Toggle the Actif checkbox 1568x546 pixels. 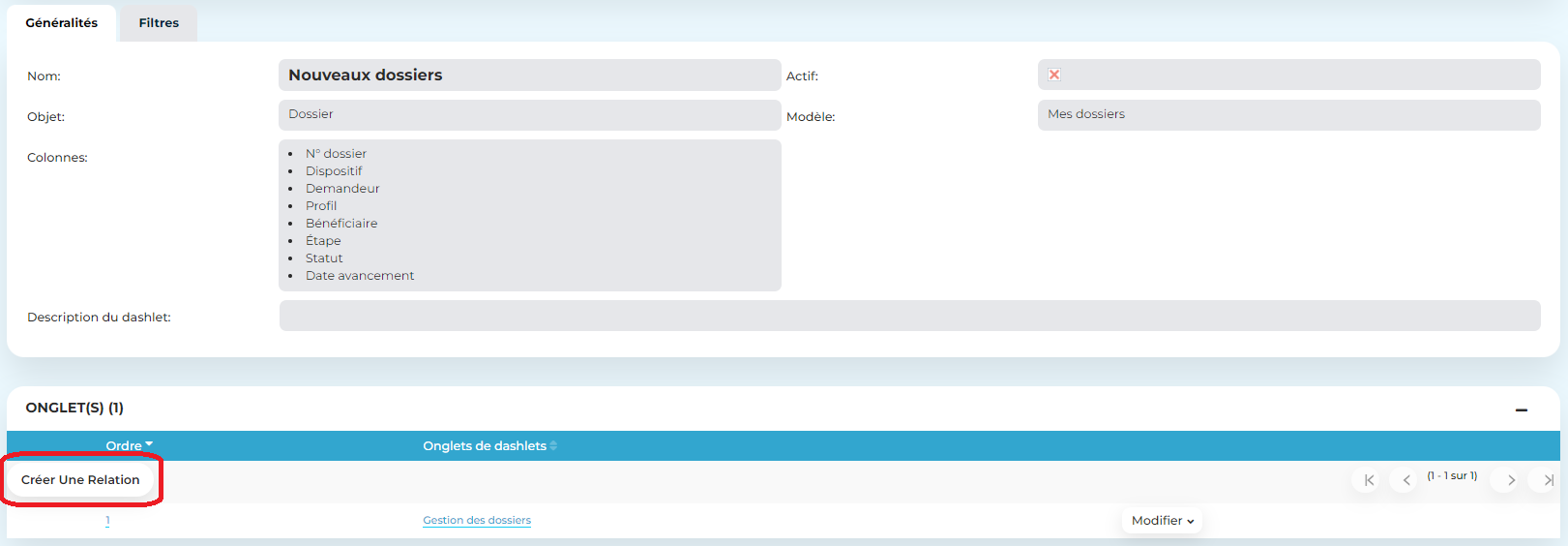[x=1054, y=75]
